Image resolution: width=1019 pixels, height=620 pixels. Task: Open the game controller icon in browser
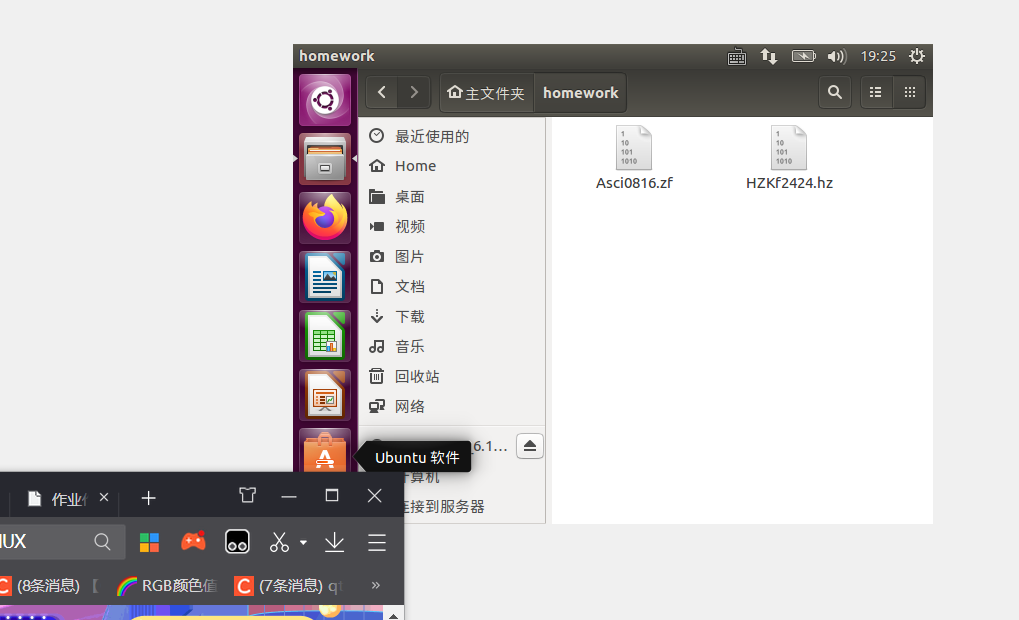[x=193, y=541]
